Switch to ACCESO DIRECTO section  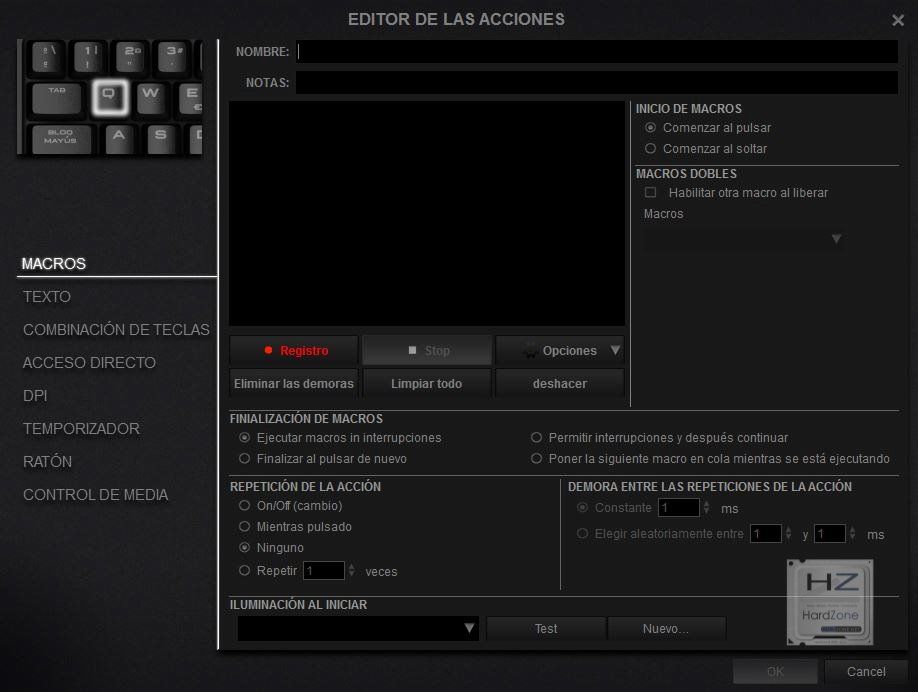[x=89, y=363]
